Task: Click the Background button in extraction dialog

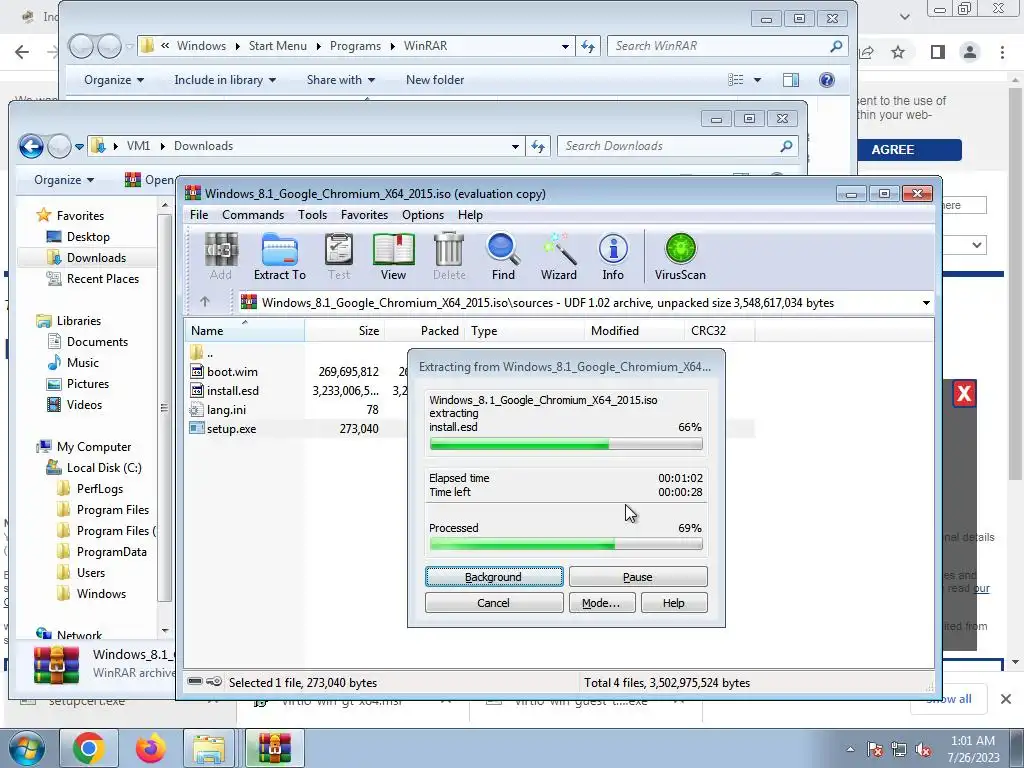Action: pos(494,577)
